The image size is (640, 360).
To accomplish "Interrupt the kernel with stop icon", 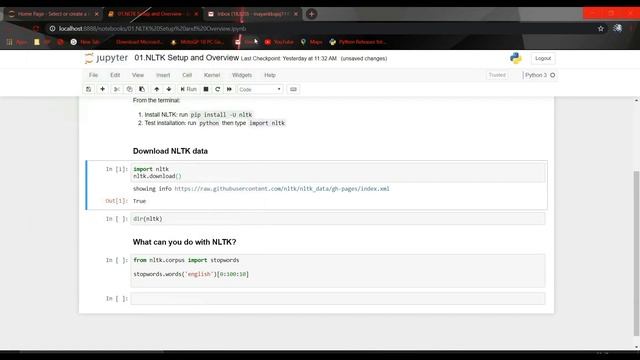I will coord(206,89).
